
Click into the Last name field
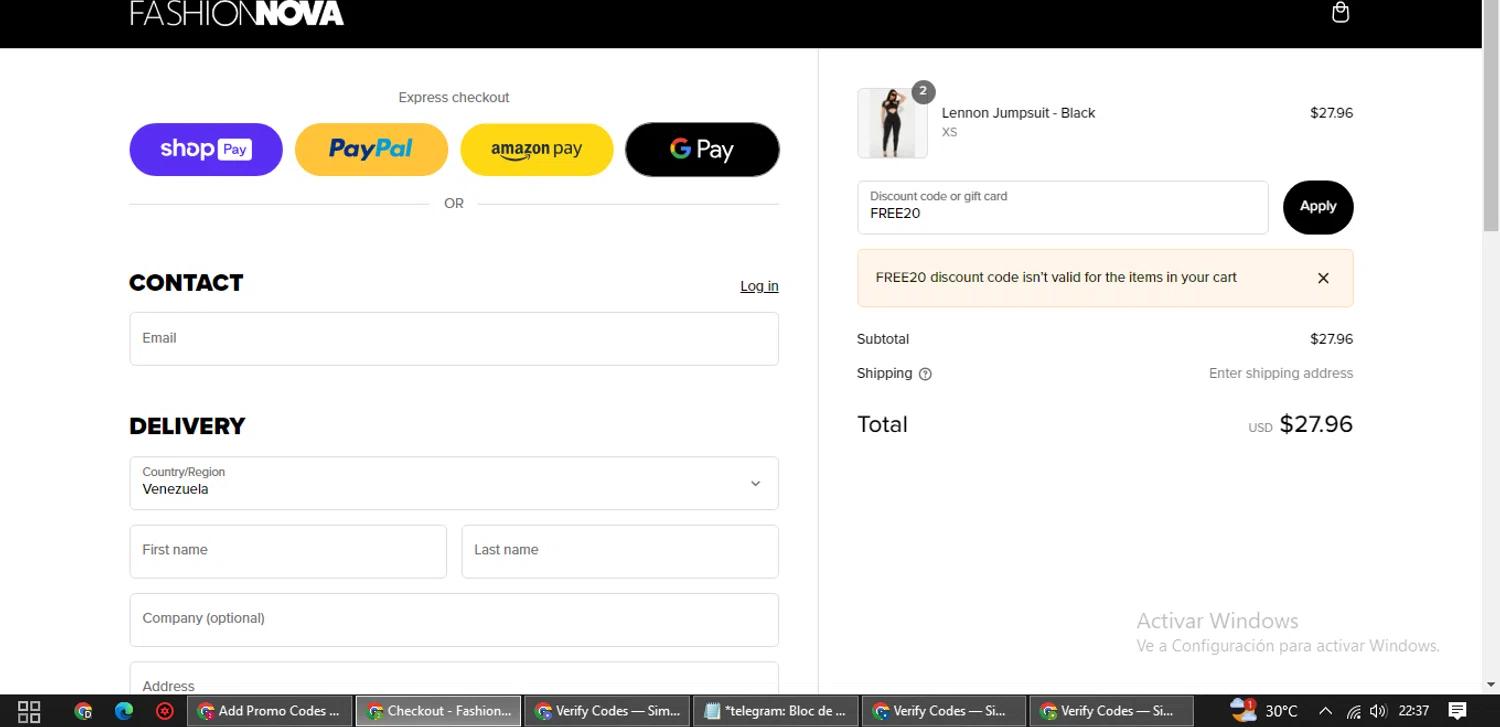point(620,551)
